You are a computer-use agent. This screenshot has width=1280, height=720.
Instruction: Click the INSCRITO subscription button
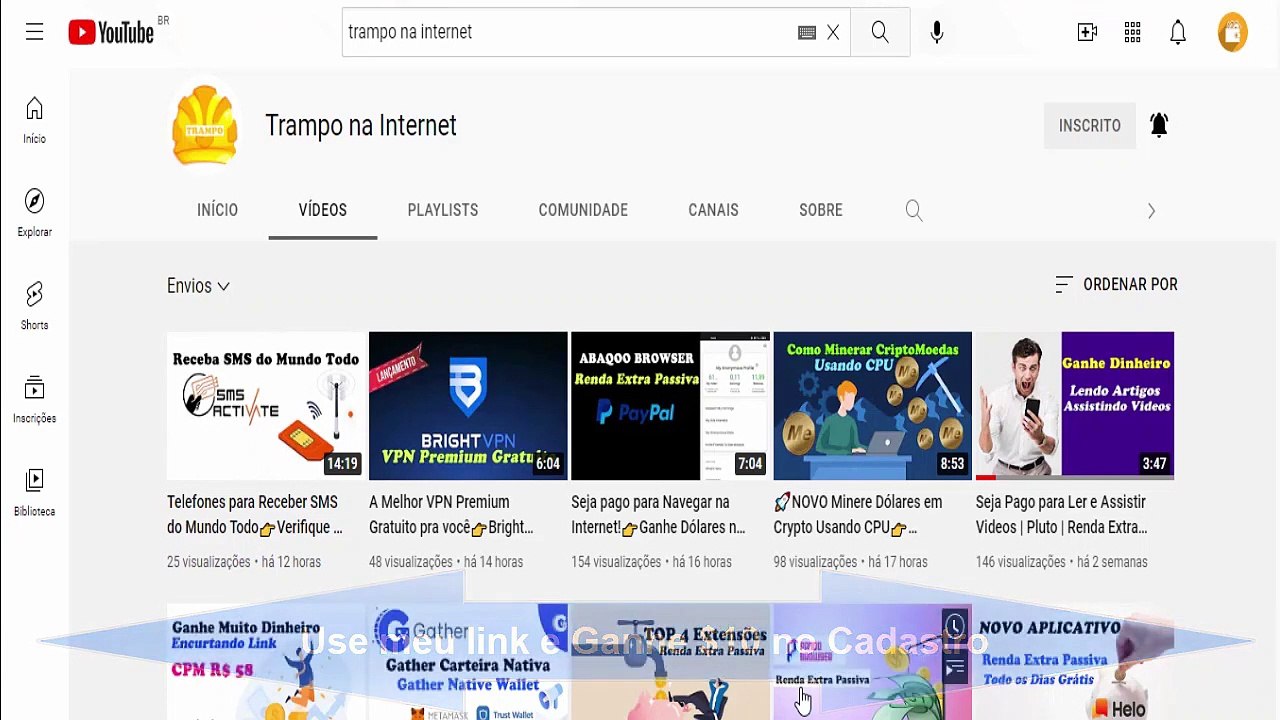pos(1090,125)
